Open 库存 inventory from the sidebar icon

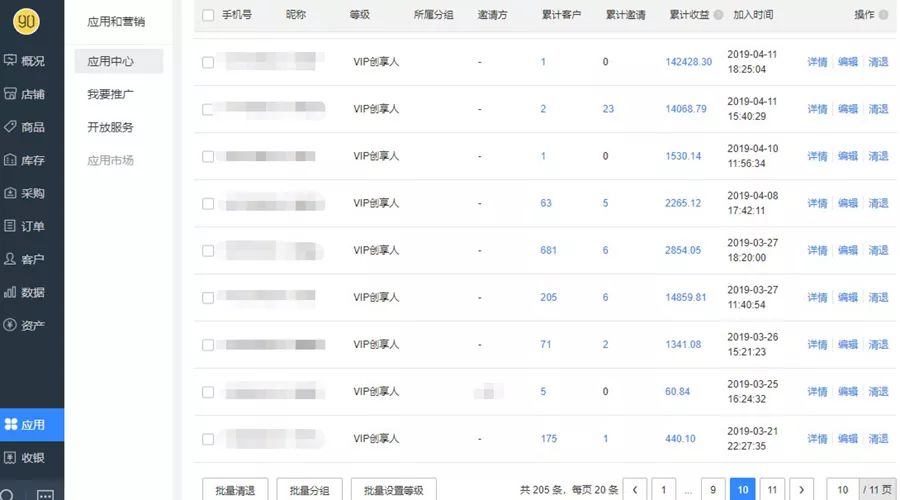point(10,160)
